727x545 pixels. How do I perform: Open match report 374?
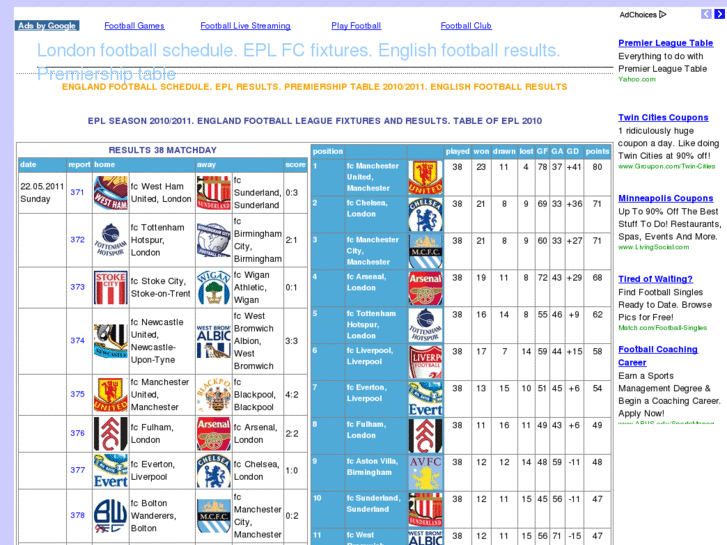click(77, 340)
